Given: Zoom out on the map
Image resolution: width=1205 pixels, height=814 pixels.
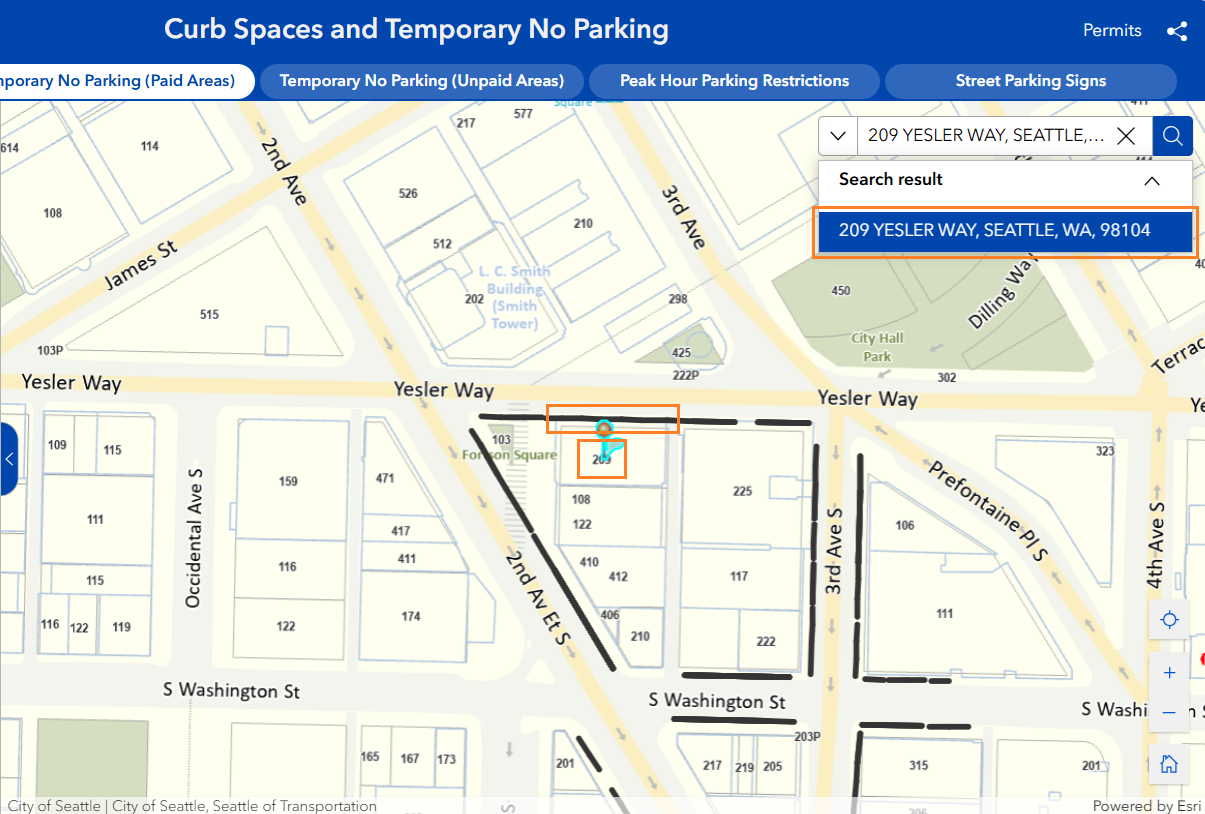Looking at the screenshot, I should click(x=1169, y=712).
